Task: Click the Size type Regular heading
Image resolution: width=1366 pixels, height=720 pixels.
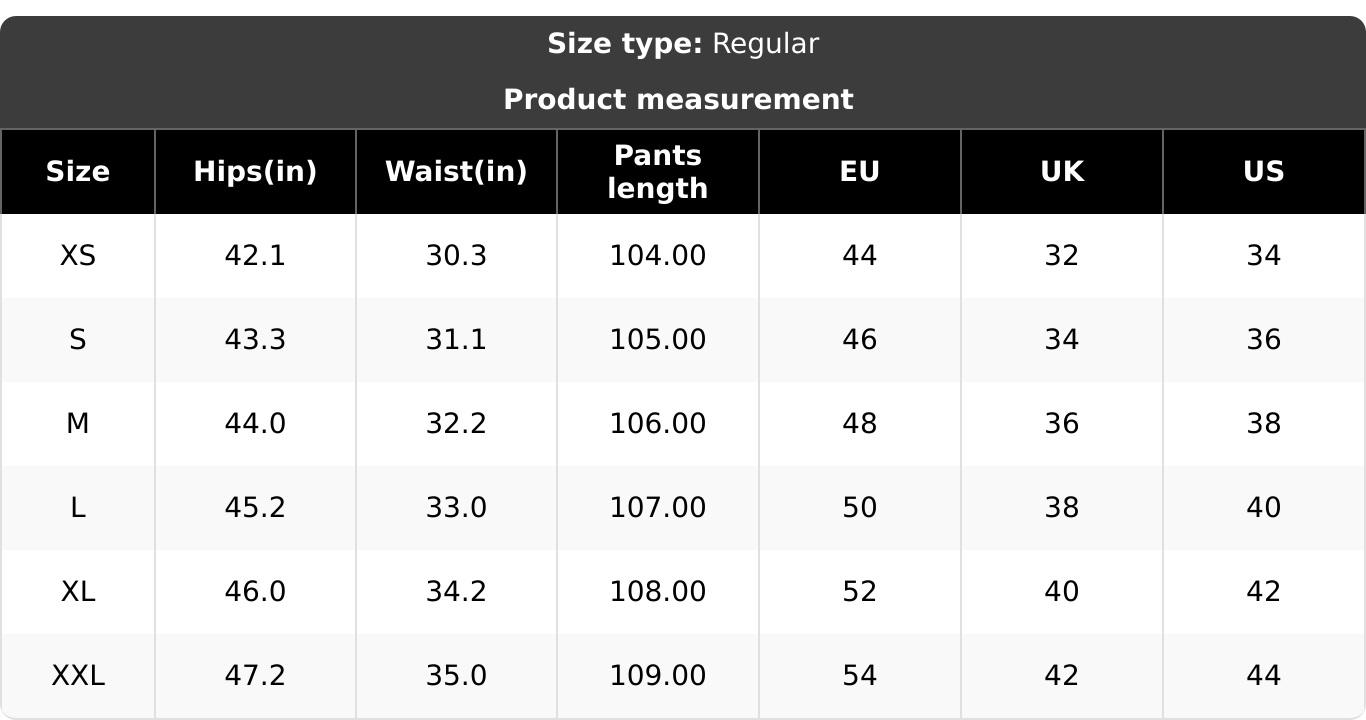Action: 683,44
